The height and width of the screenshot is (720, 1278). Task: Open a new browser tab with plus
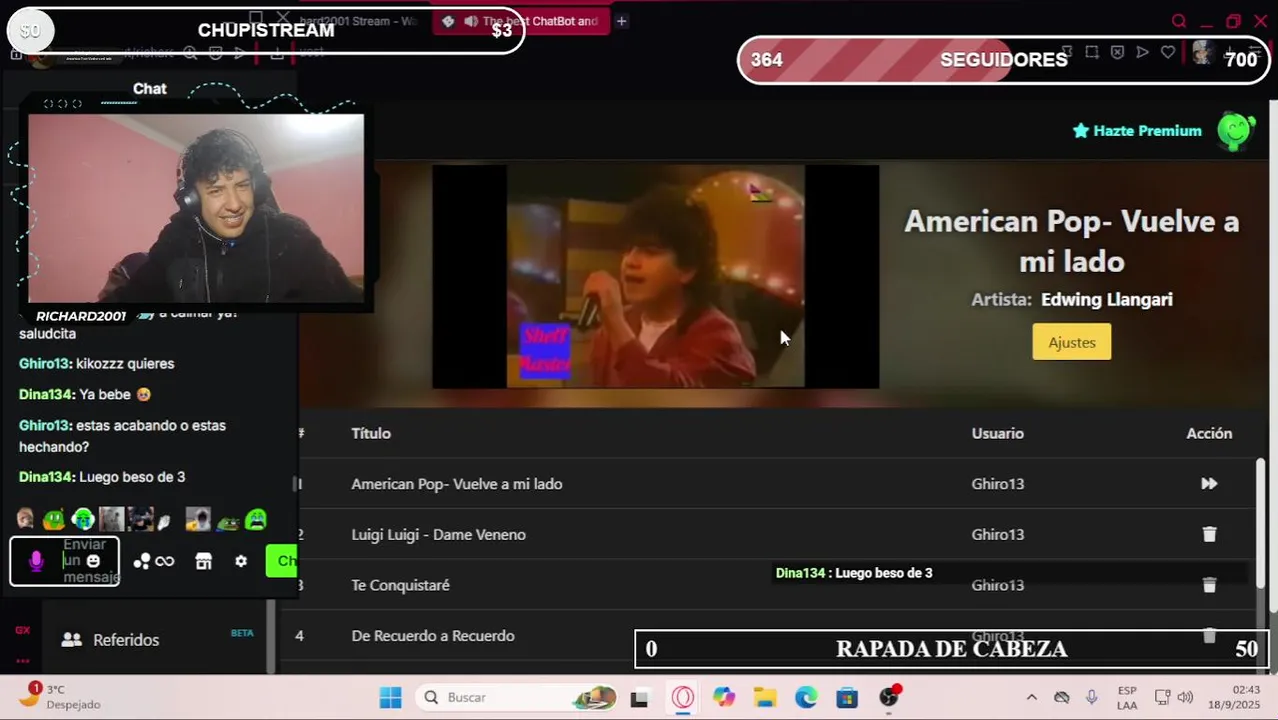[621, 21]
